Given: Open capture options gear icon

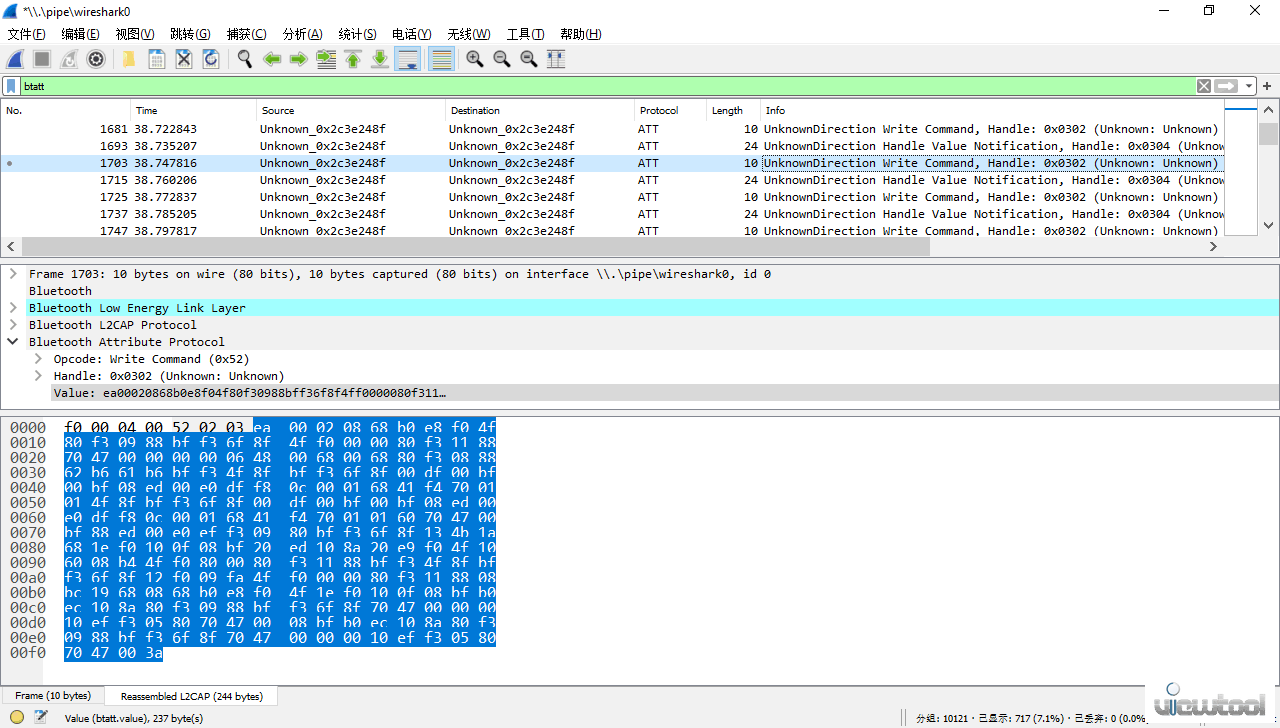Looking at the screenshot, I should point(96,59).
